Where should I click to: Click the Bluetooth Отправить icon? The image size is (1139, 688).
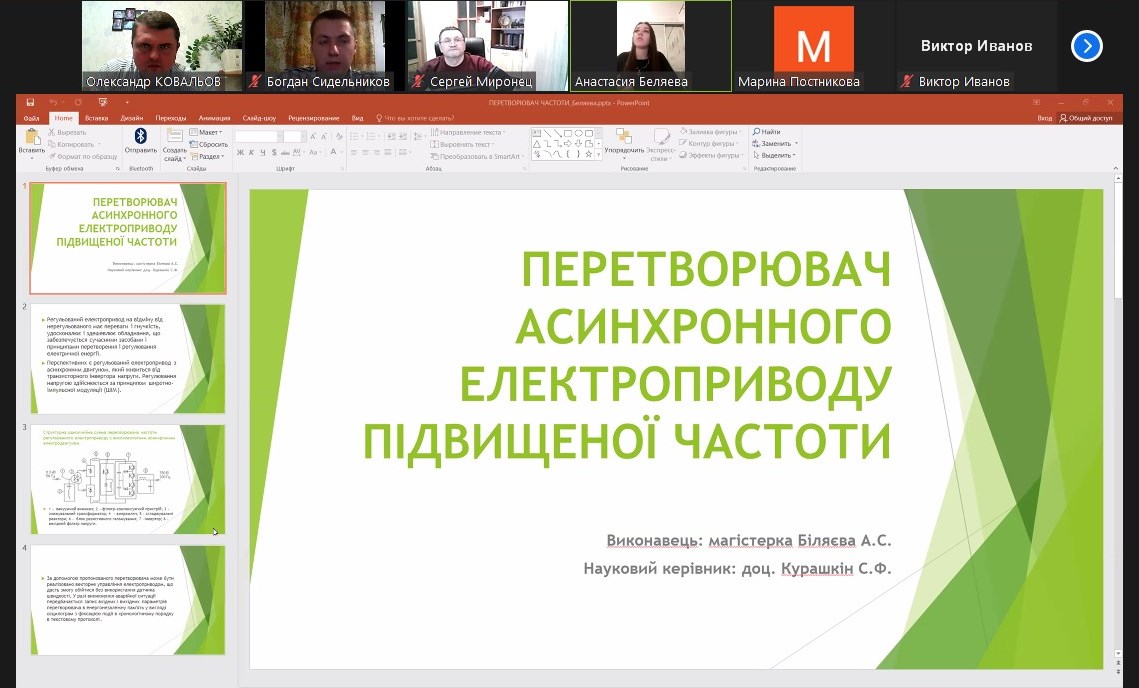coord(140,137)
